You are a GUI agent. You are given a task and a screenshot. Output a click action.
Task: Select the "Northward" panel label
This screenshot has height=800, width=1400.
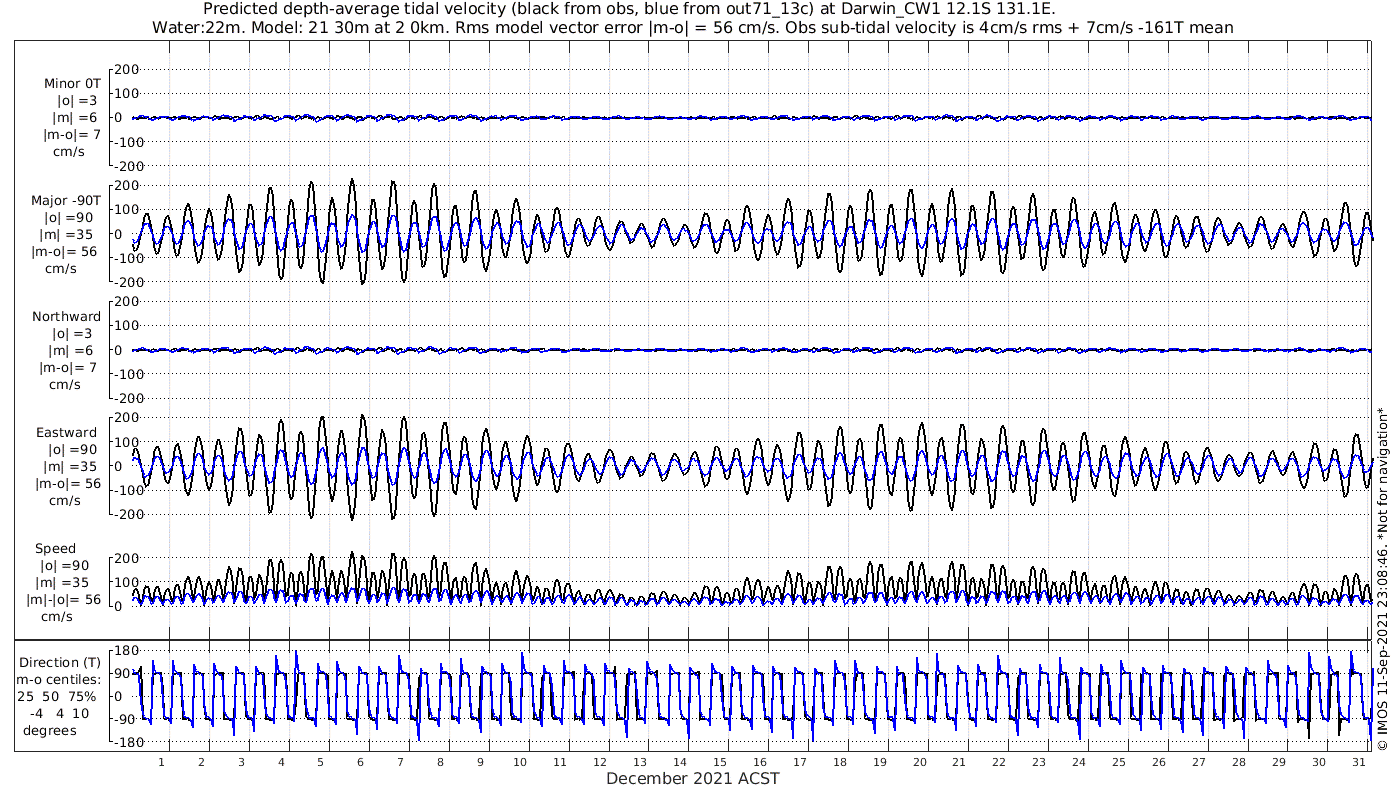(x=66, y=317)
